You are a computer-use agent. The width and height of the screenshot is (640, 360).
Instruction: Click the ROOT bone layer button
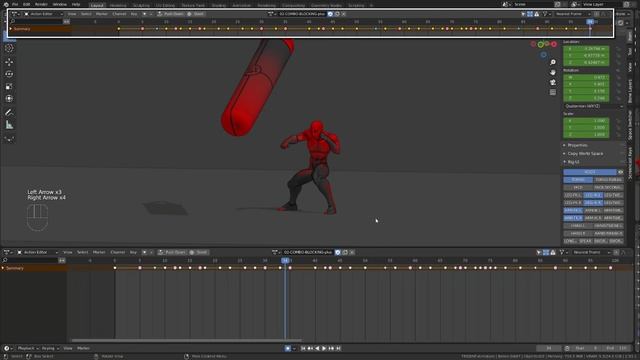[x=590, y=172]
